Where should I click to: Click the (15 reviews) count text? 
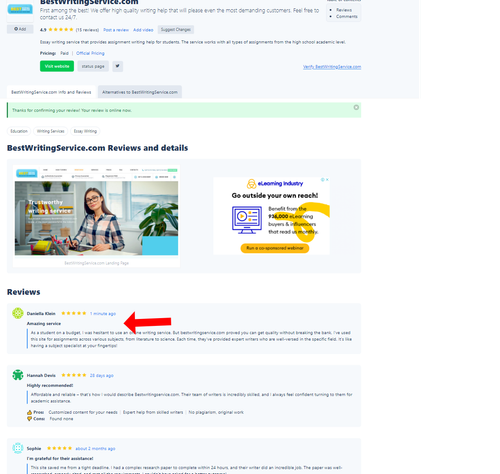[x=87, y=30]
